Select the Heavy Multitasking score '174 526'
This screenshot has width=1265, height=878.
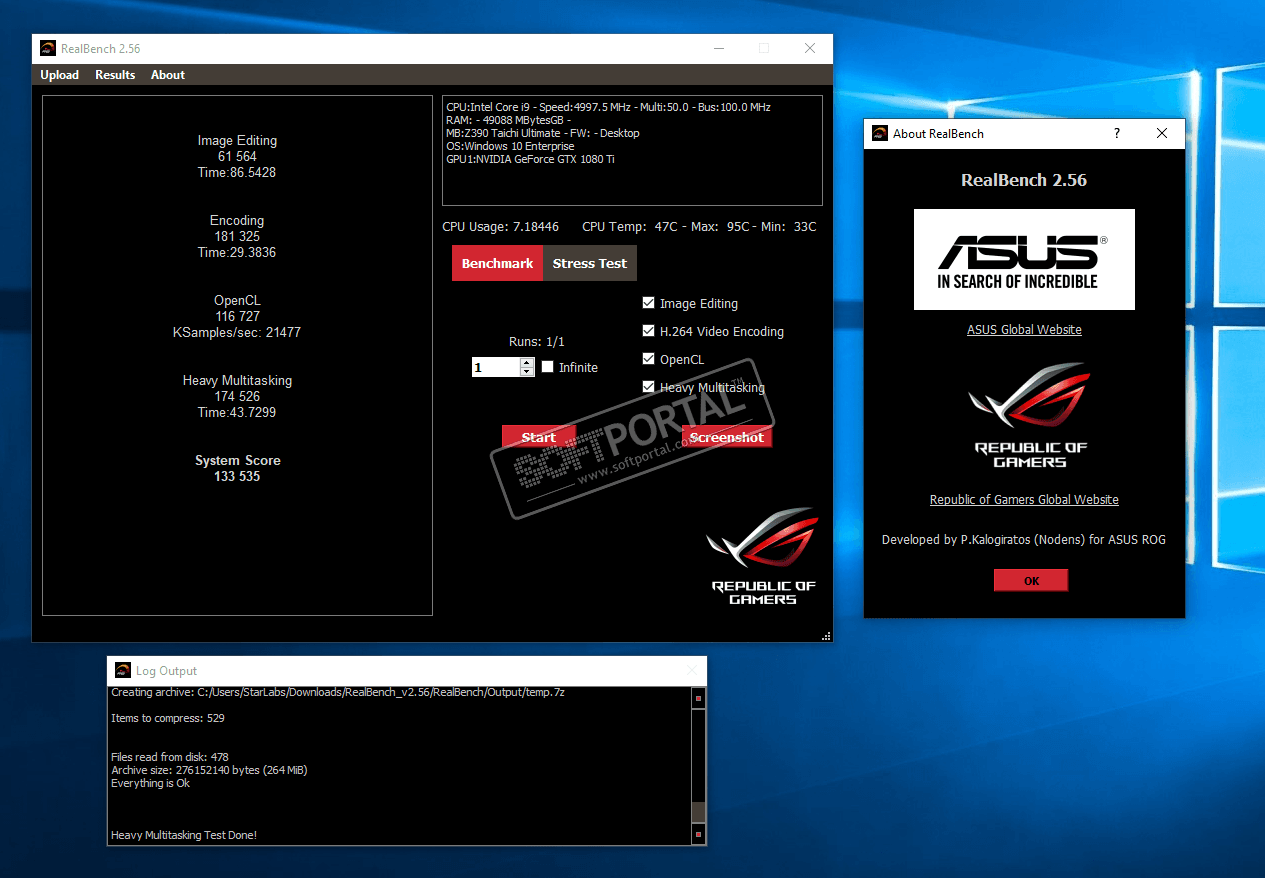tap(237, 396)
